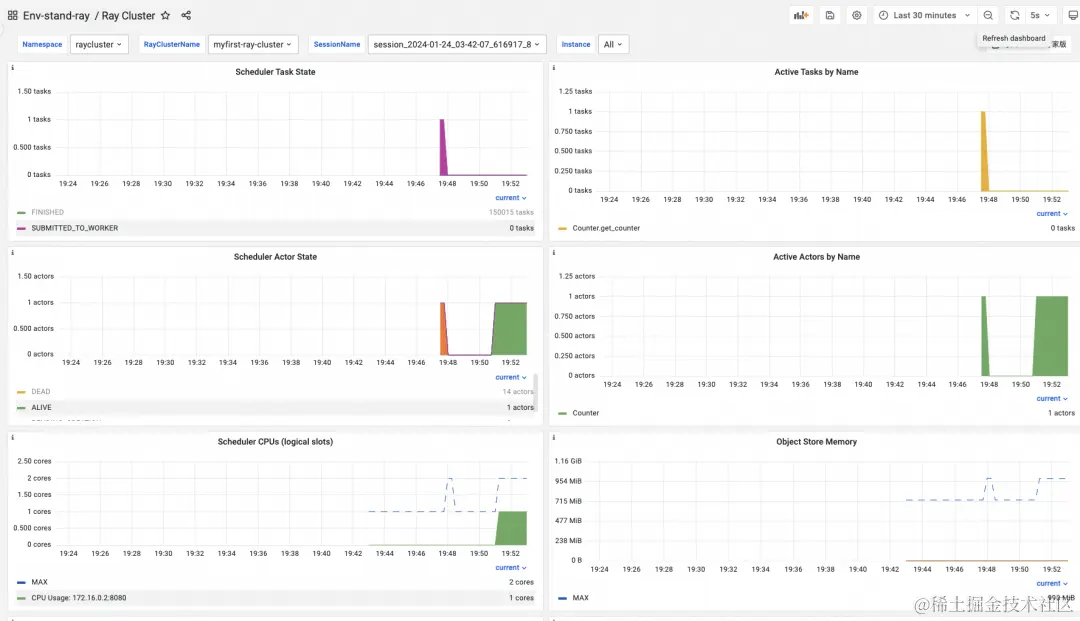Toggle DEAD series in actor legend
Viewport: 1080px width, 621px height.
pyautogui.click(x=41, y=392)
